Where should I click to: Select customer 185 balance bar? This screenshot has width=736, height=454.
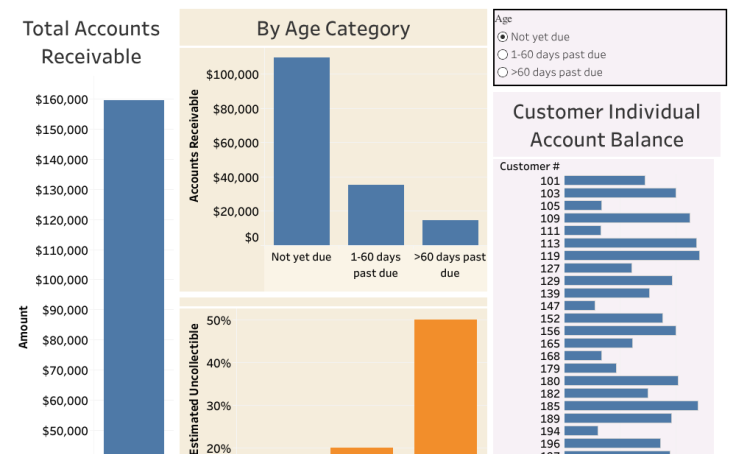pos(631,406)
